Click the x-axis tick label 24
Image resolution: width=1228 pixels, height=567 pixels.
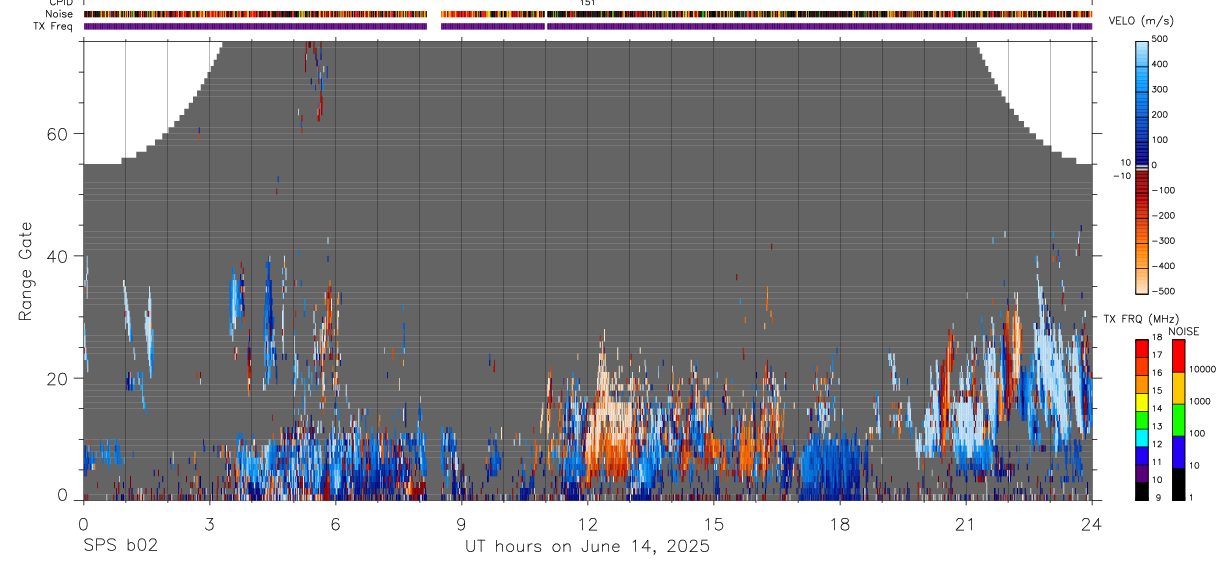pos(1091,524)
